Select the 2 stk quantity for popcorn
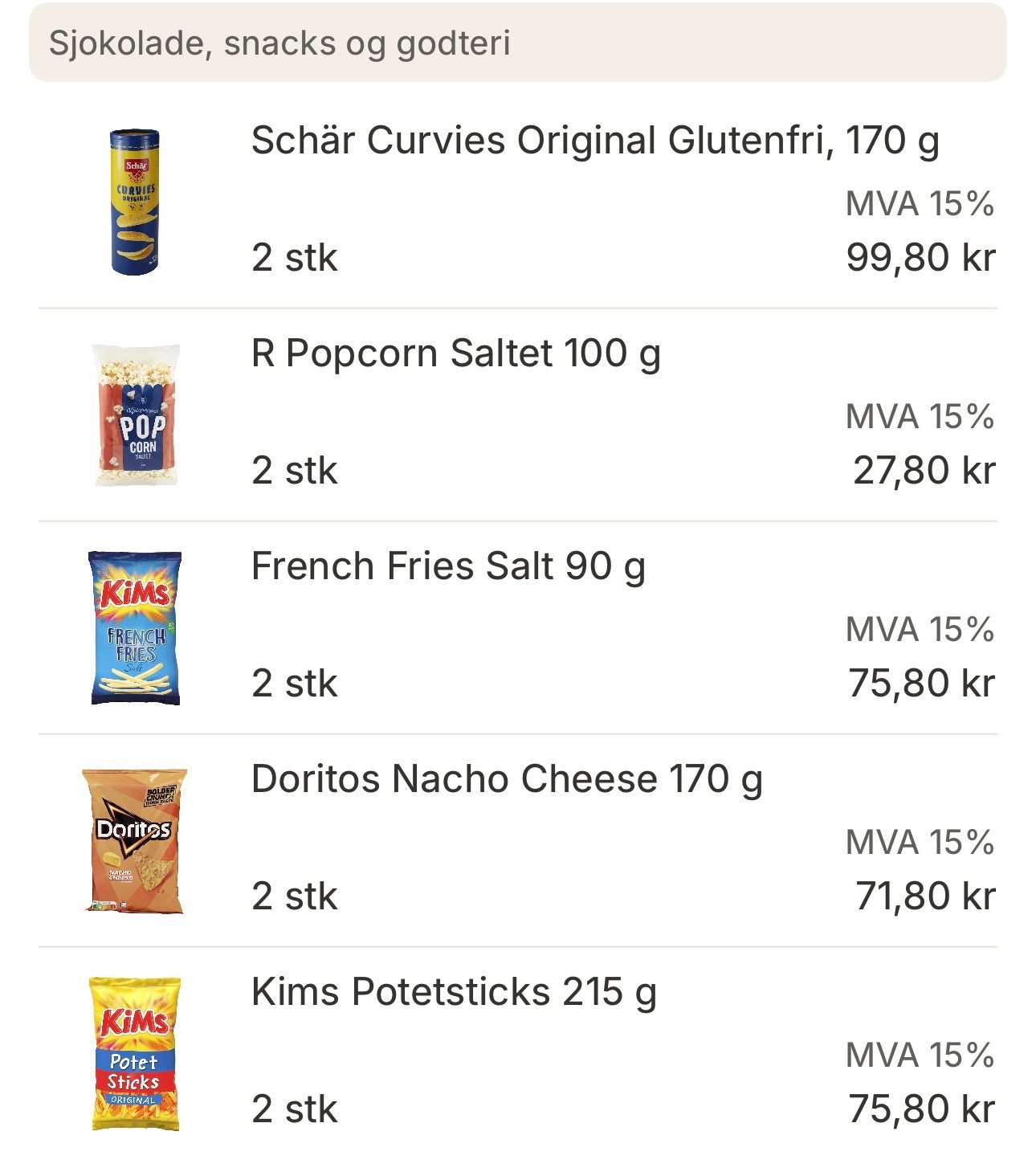This screenshot has height=1168, width=1036. point(294,471)
